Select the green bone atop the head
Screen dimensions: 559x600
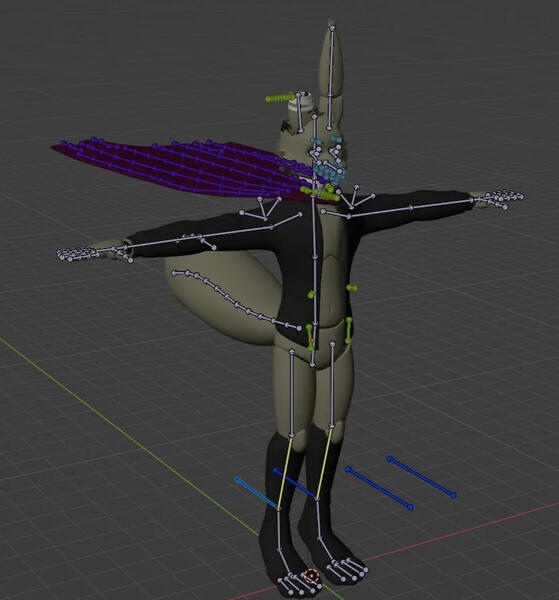tap(280, 98)
